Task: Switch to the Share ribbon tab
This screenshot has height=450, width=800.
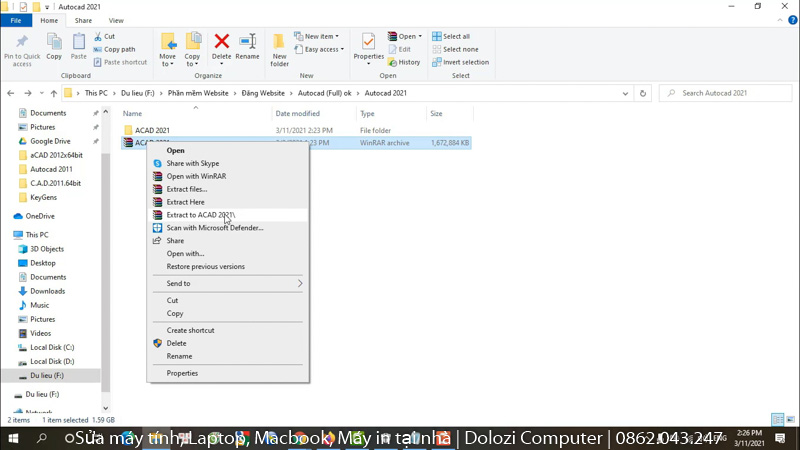Action: (x=83, y=20)
